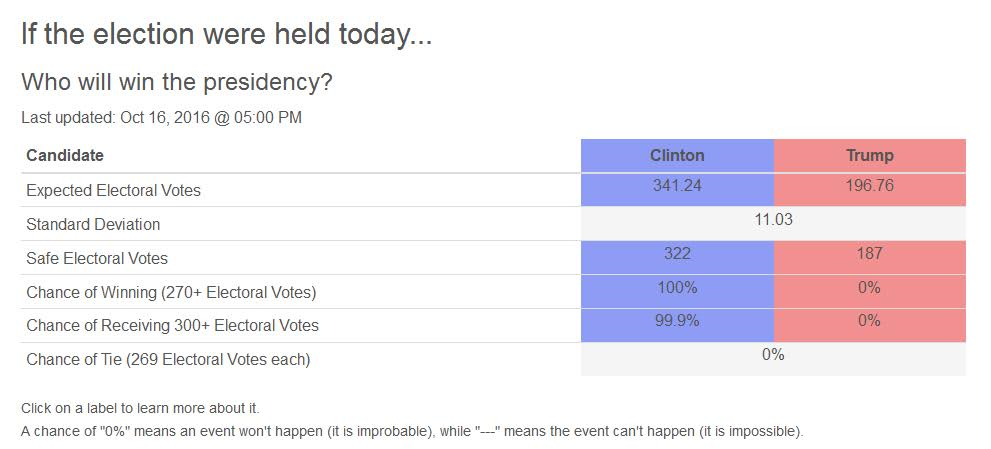Viewport: 991px width, 449px height.
Task: Click the Clinton column header
Action: pos(677,155)
